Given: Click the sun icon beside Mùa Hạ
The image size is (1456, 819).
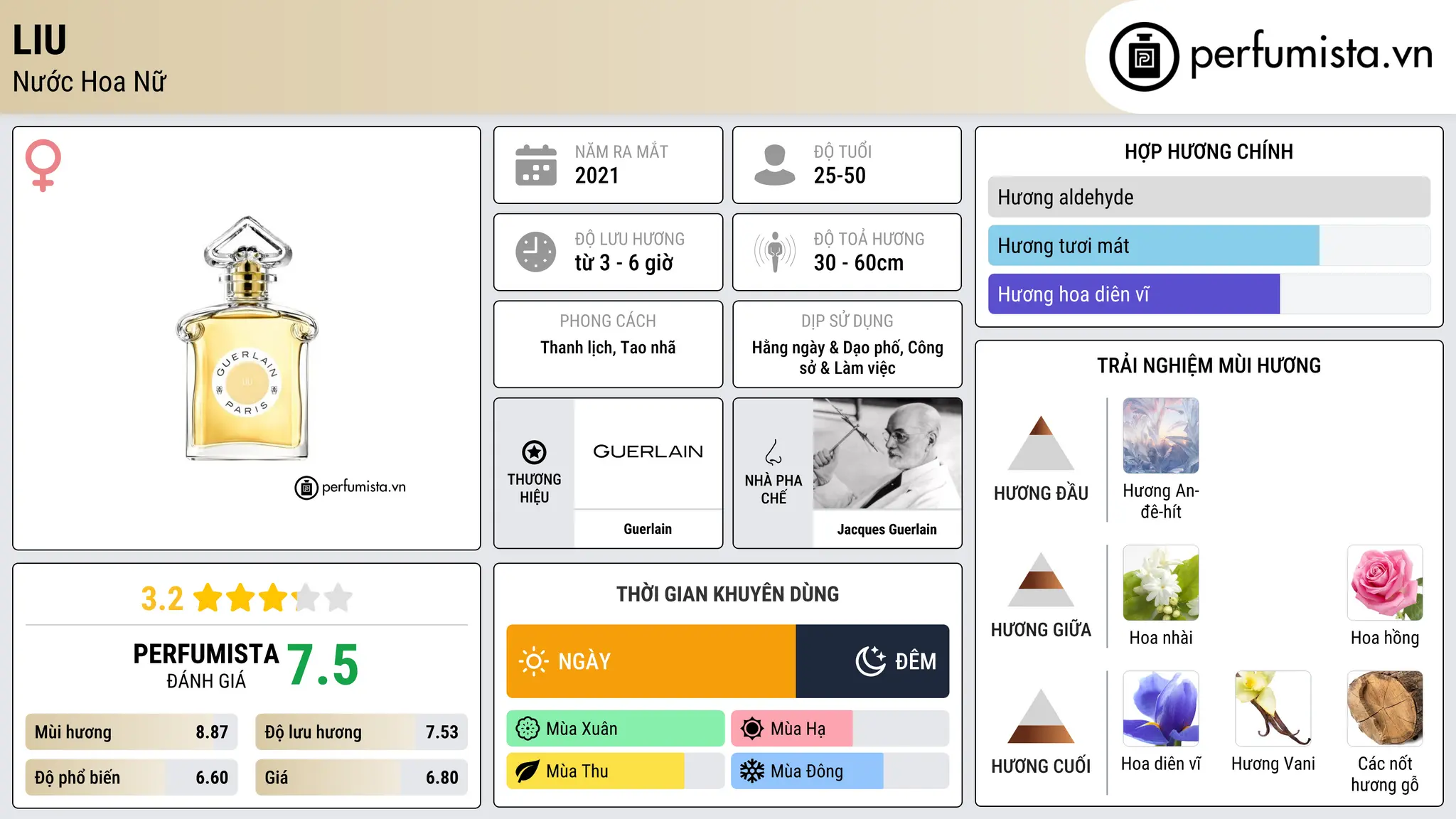Looking at the screenshot, I should click(752, 729).
